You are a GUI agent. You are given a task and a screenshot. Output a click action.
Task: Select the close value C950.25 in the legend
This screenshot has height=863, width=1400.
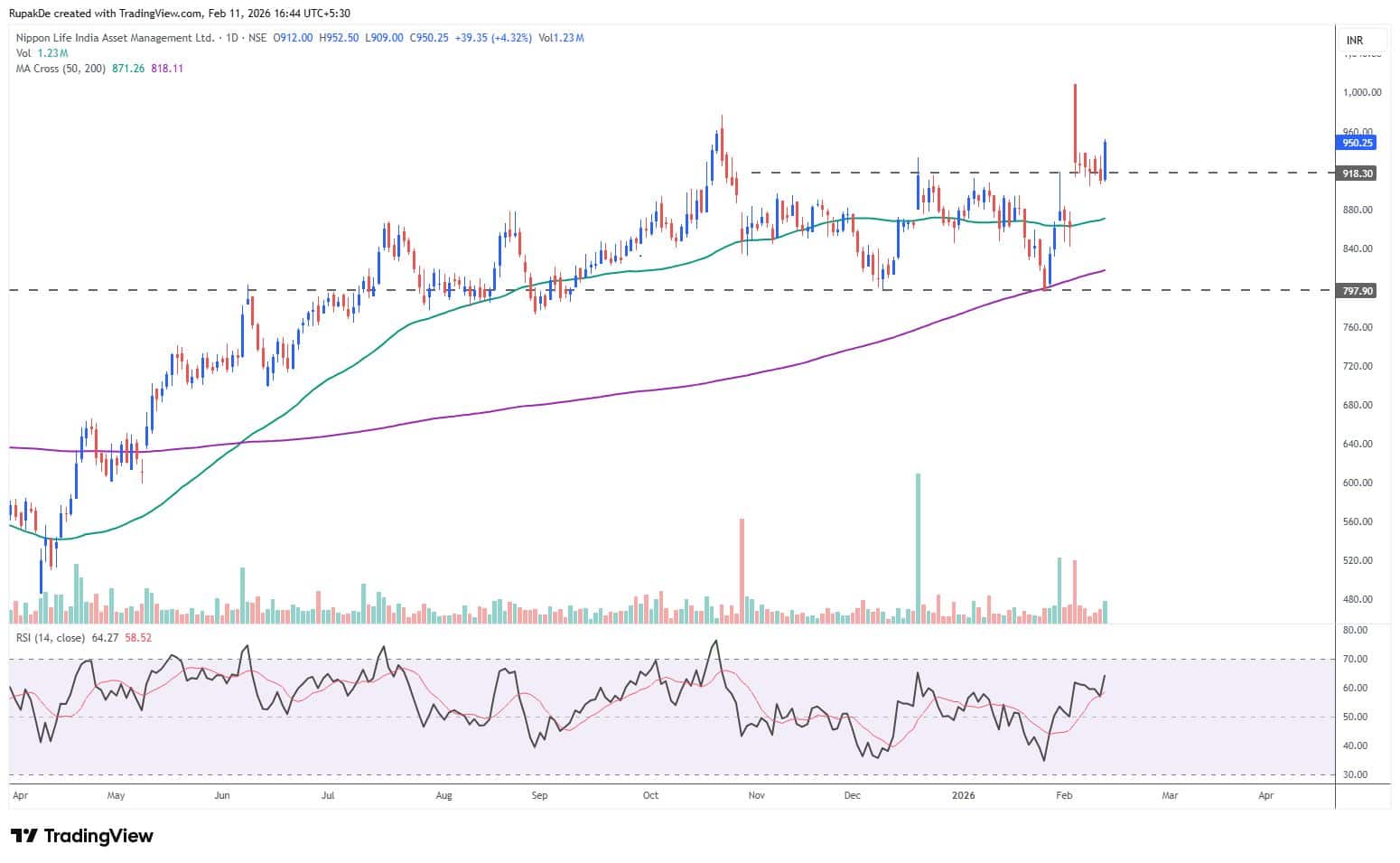click(x=429, y=38)
